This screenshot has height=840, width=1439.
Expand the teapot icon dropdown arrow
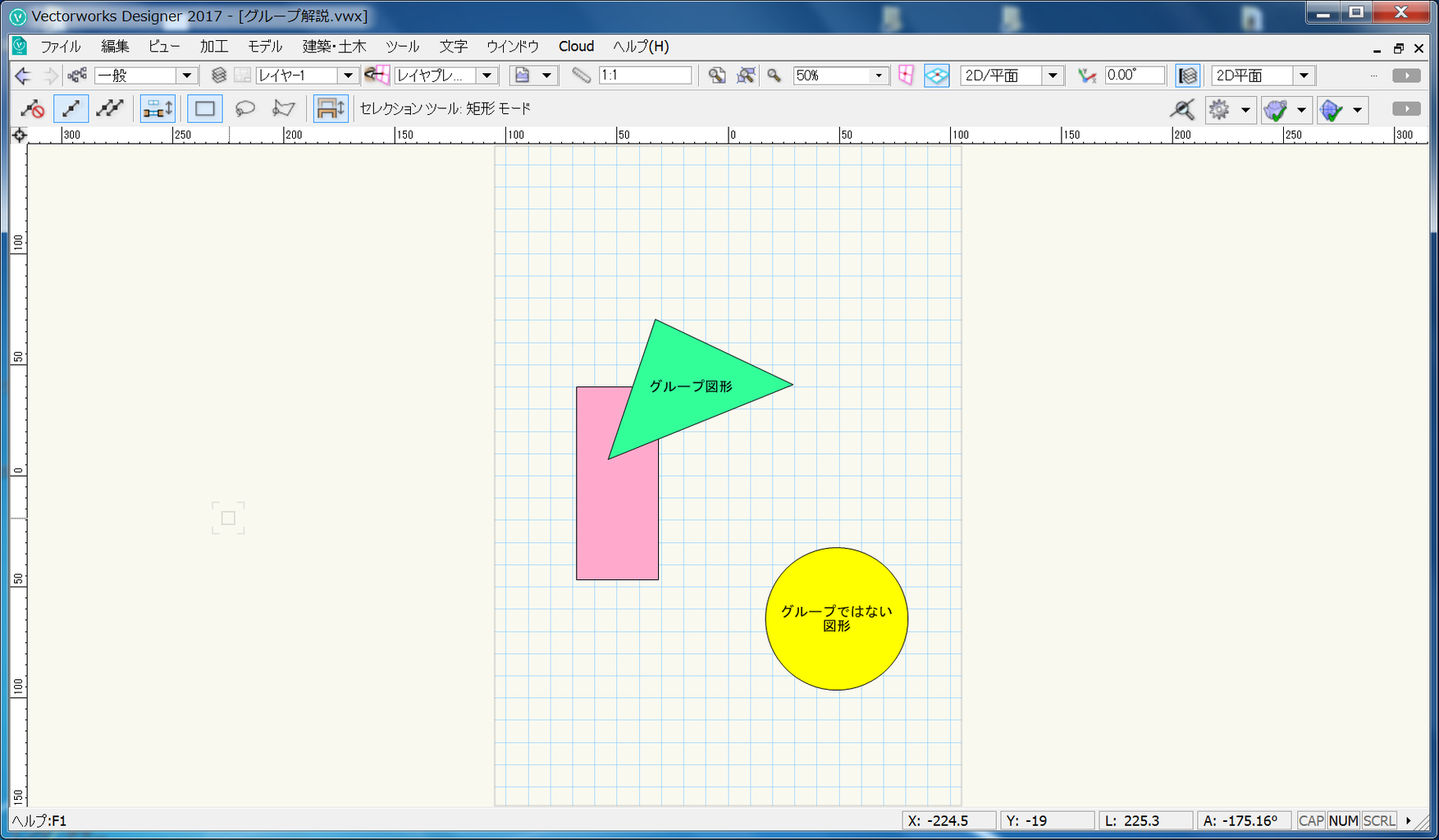point(1300,109)
